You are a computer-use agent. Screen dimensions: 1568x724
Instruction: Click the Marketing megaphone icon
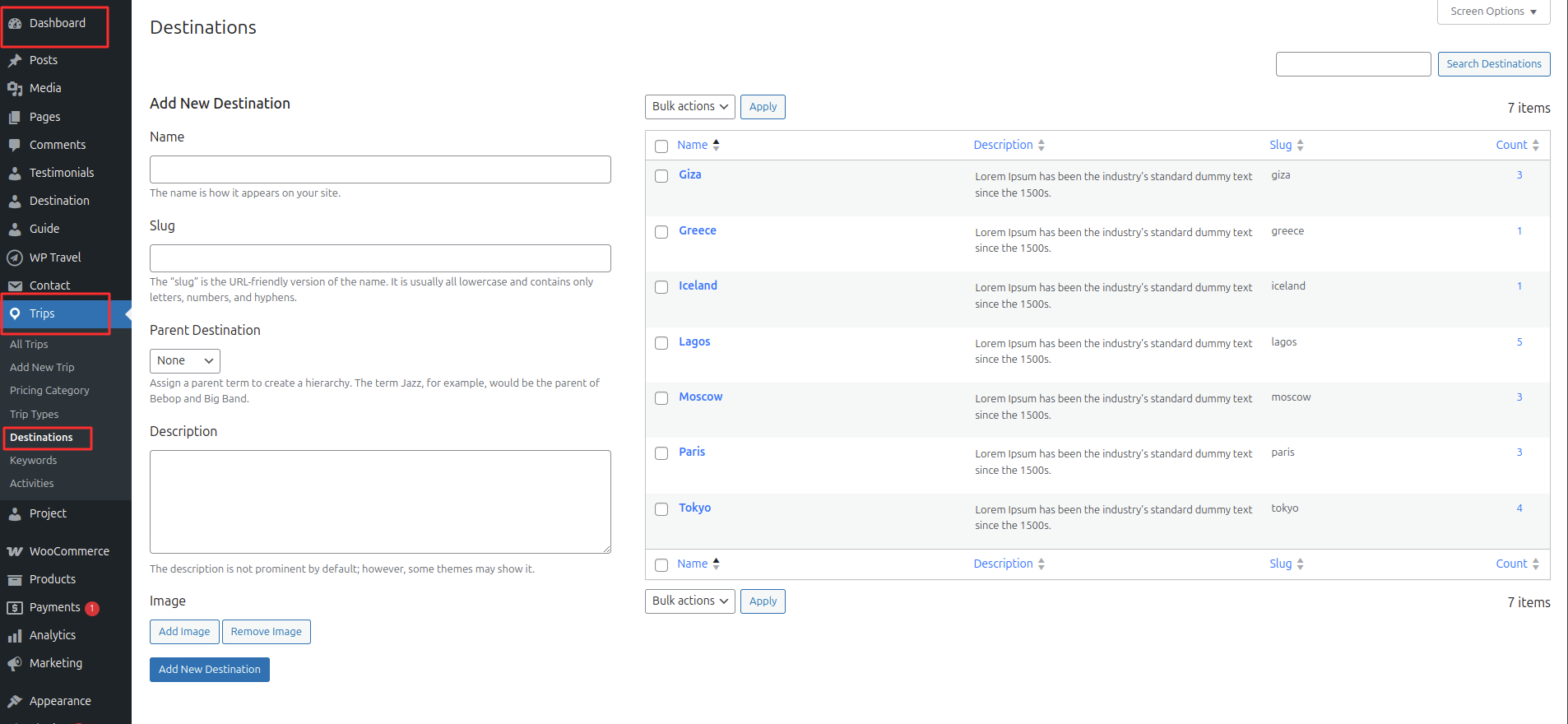15,664
